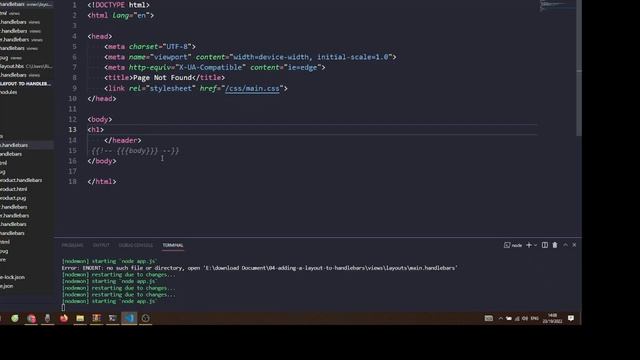The height and width of the screenshot is (360, 640).
Task: Open terminal launch profile dropdown arrow
Action: [536, 245]
